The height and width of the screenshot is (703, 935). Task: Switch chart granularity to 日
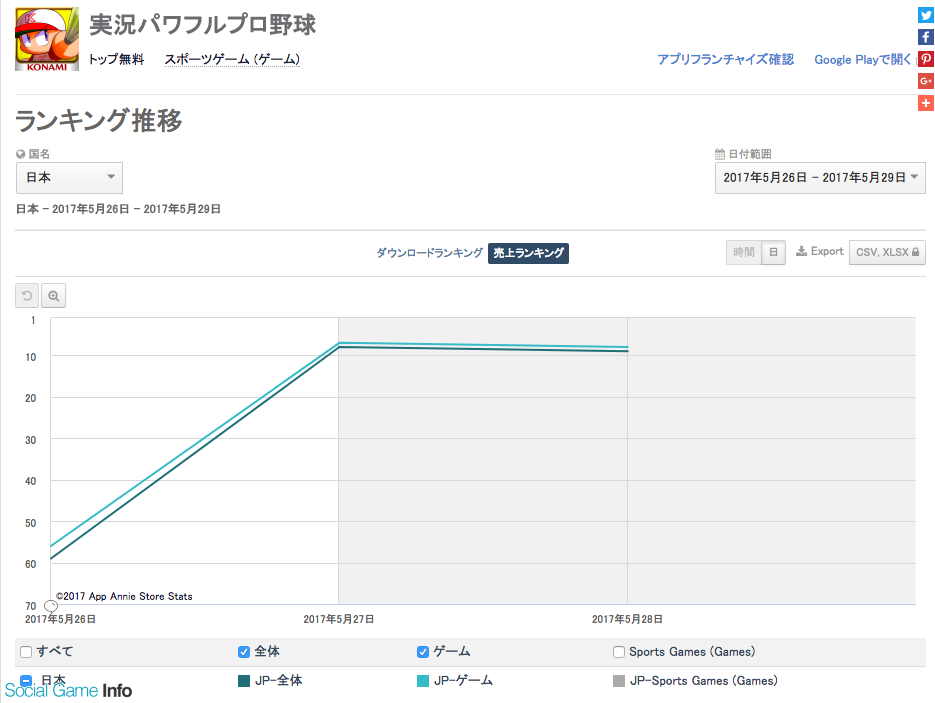[x=773, y=252]
